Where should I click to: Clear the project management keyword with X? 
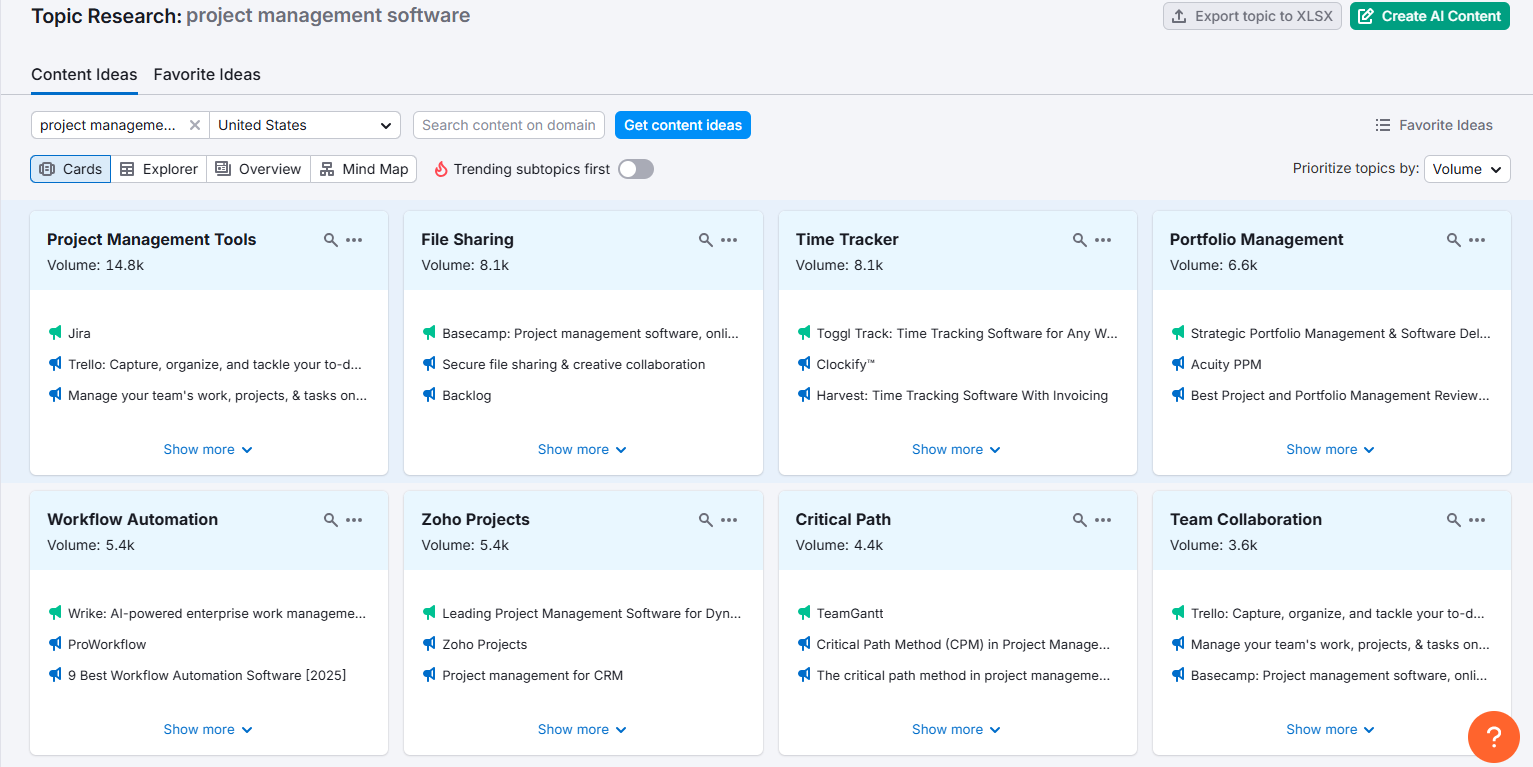[x=195, y=125]
